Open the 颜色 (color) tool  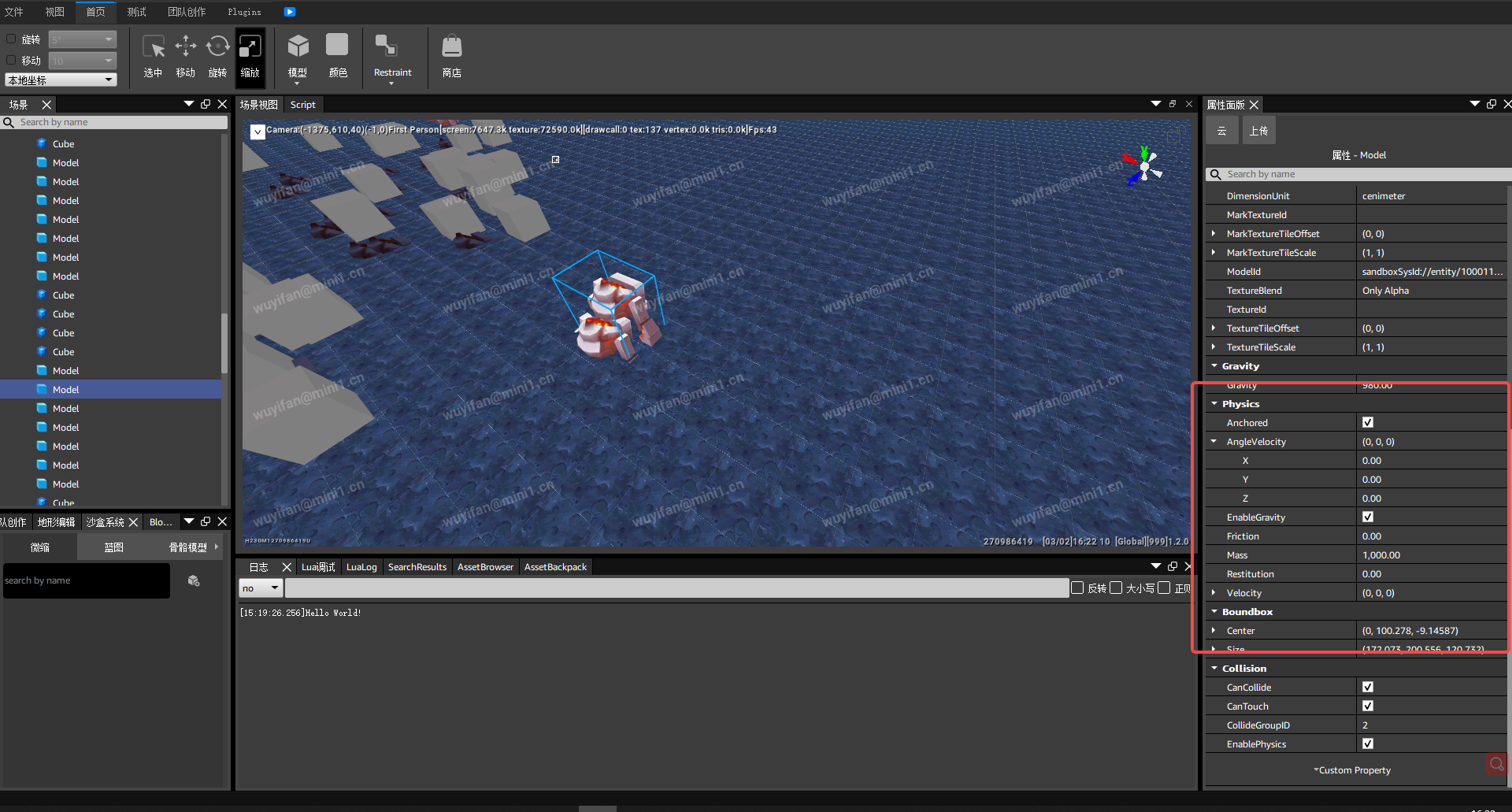click(x=338, y=57)
